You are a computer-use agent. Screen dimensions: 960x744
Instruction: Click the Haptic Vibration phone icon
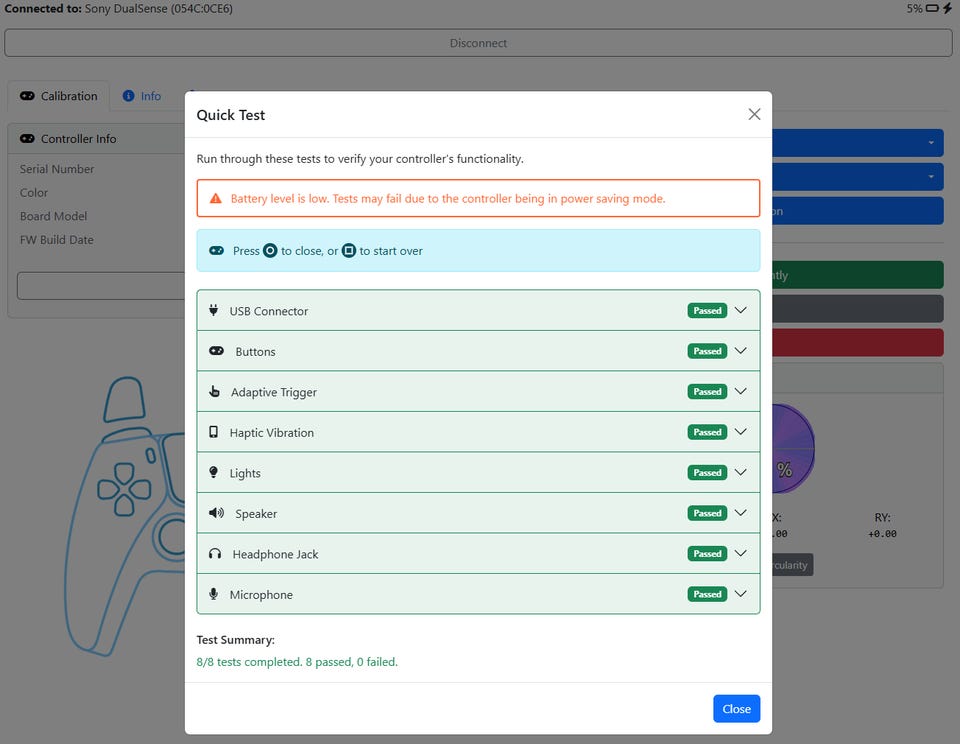[213, 432]
